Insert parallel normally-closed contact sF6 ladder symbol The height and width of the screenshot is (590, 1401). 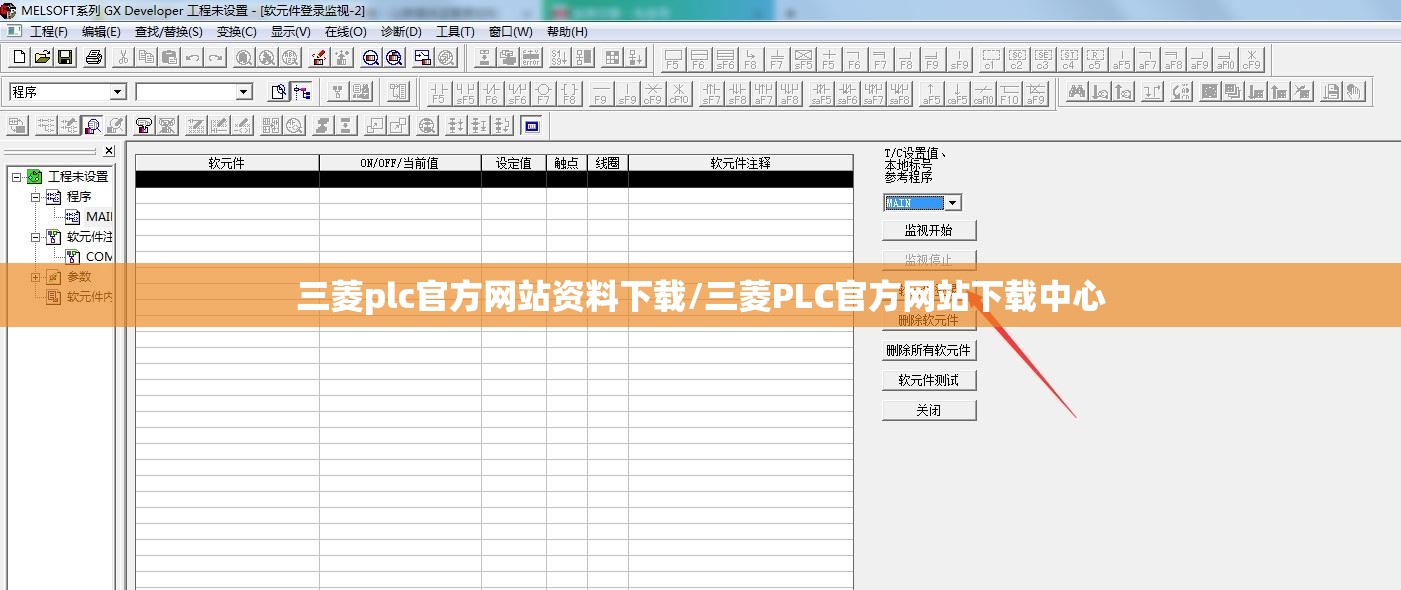coord(517,93)
